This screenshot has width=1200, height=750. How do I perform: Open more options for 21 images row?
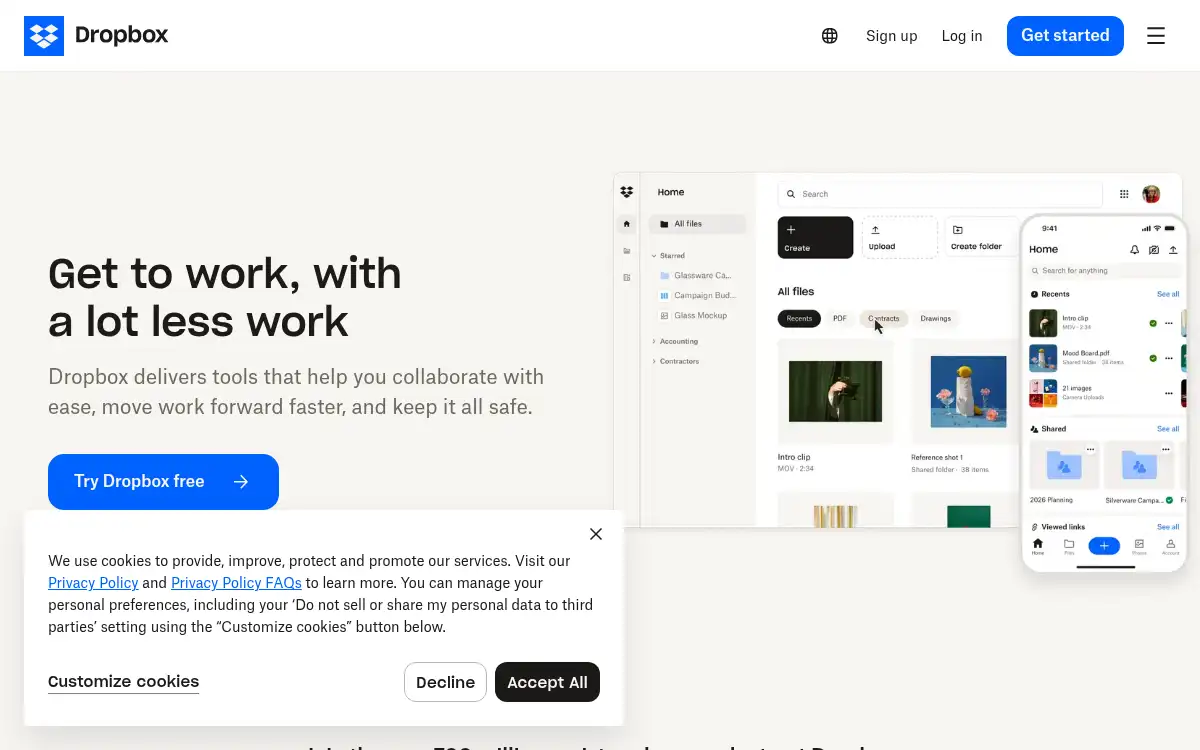coord(1169,393)
